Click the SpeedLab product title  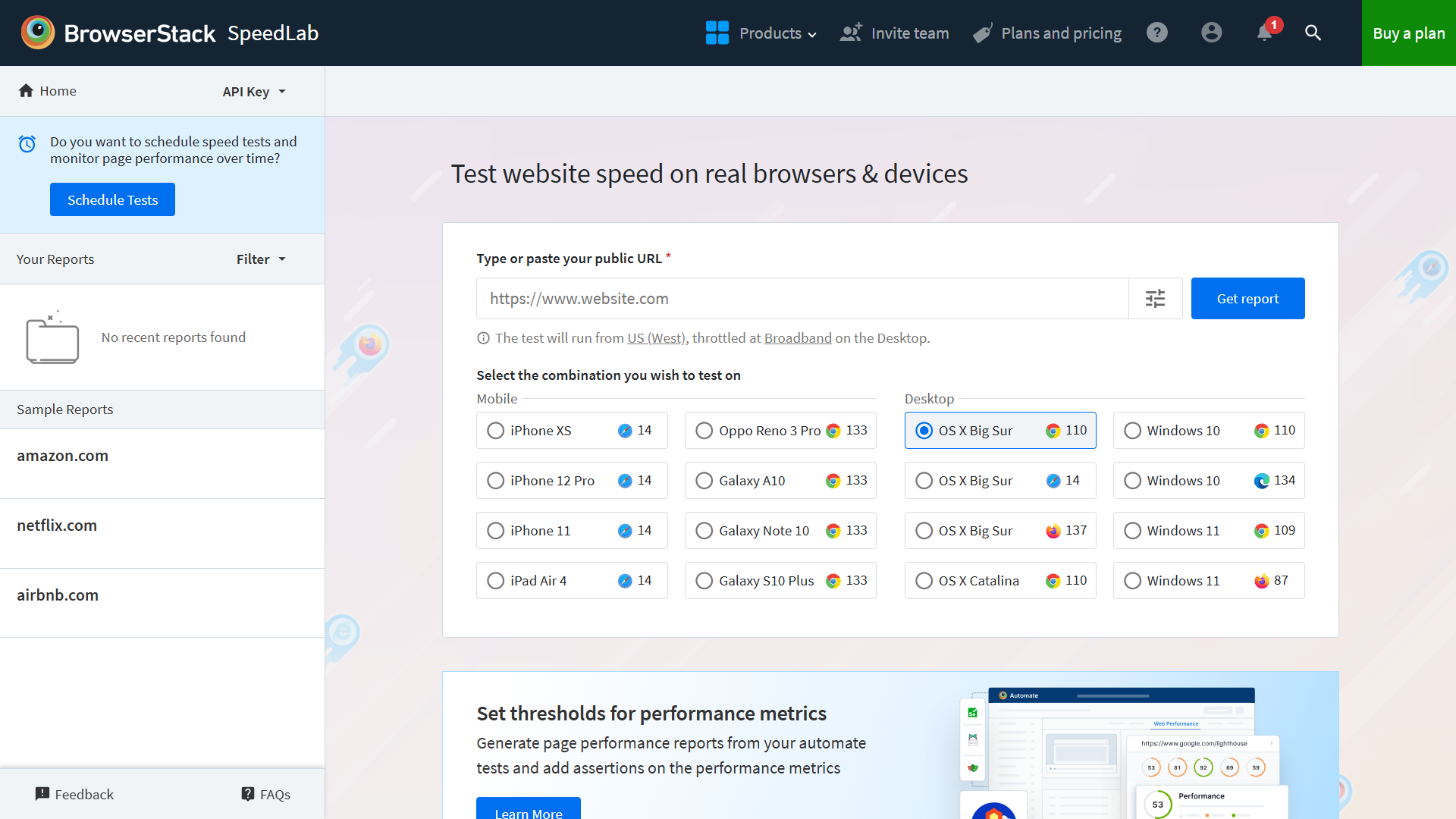coord(273,33)
